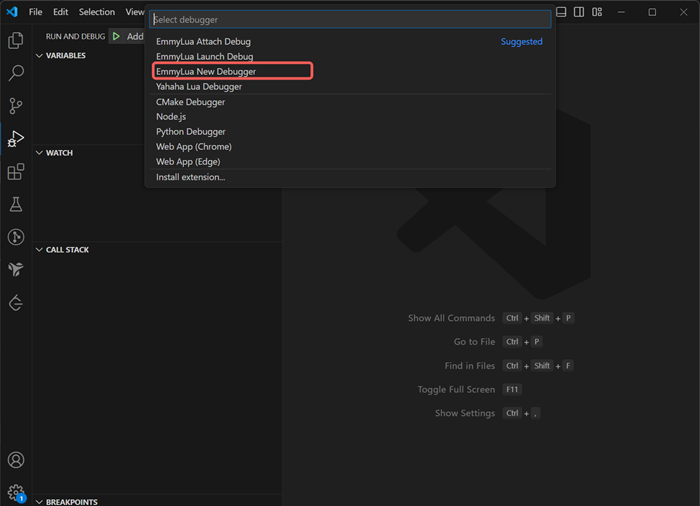Toggle the bottom panel layout icon
Viewport: 700px width, 506px height.
[561, 12]
